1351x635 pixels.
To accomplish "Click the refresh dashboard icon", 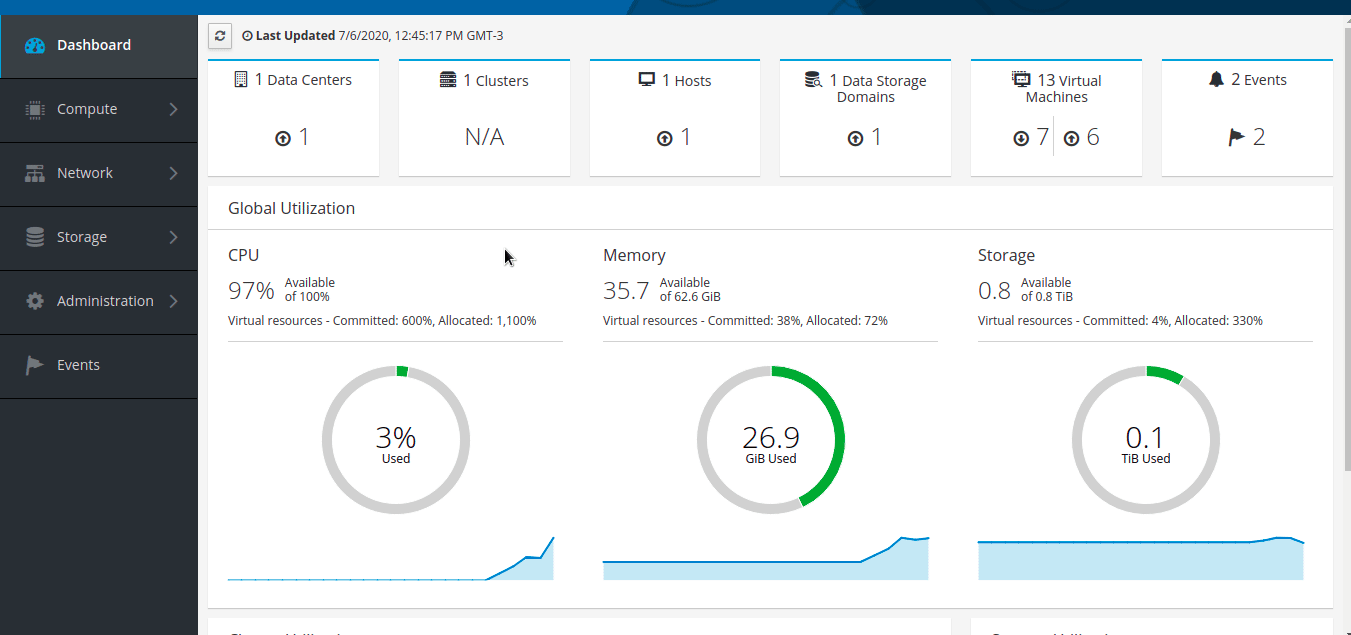I will click(220, 36).
